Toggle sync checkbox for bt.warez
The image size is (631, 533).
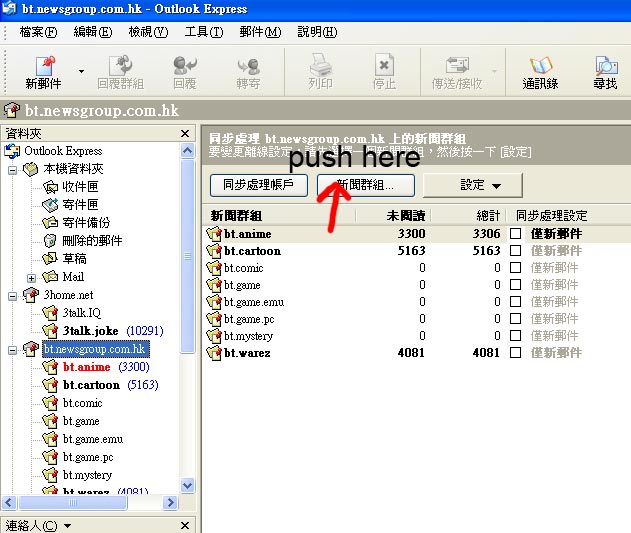pos(516,353)
